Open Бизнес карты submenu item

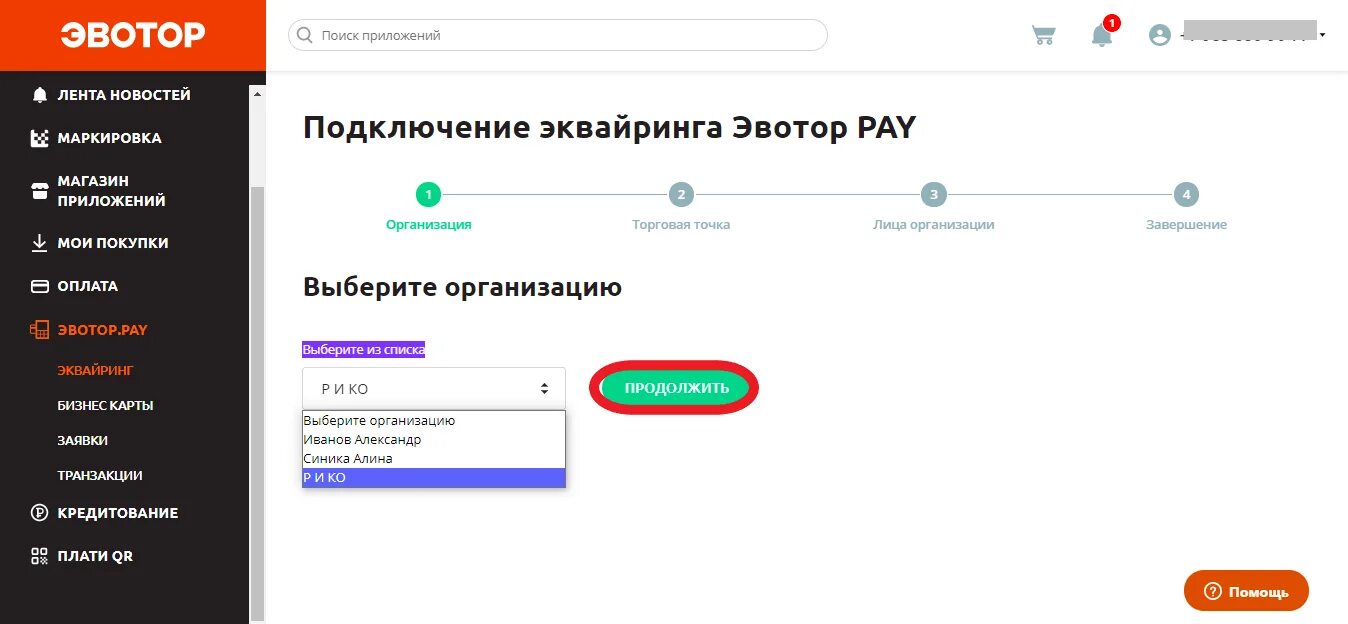[105, 406]
